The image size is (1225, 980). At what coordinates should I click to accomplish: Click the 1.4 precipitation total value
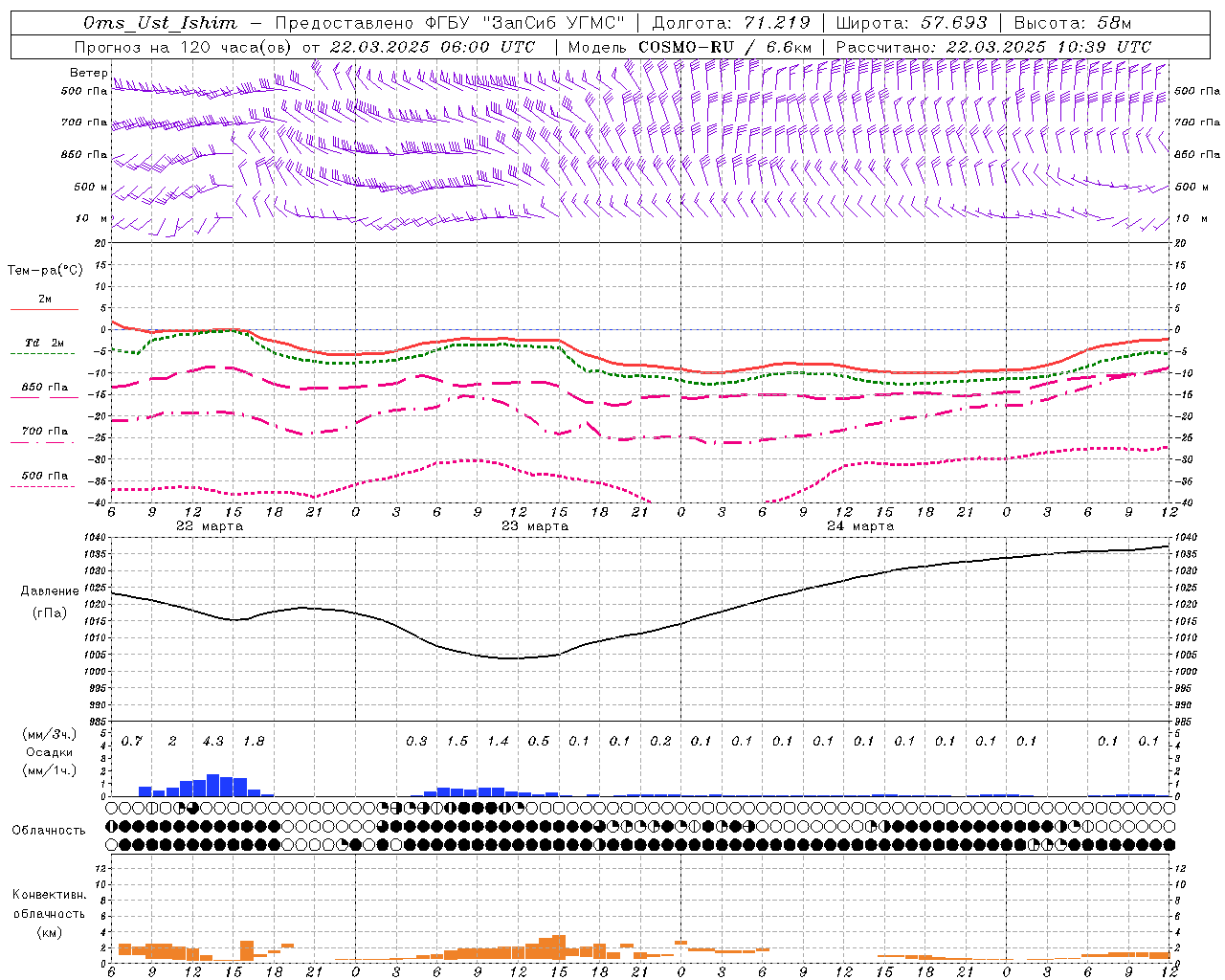click(x=498, y=742)
